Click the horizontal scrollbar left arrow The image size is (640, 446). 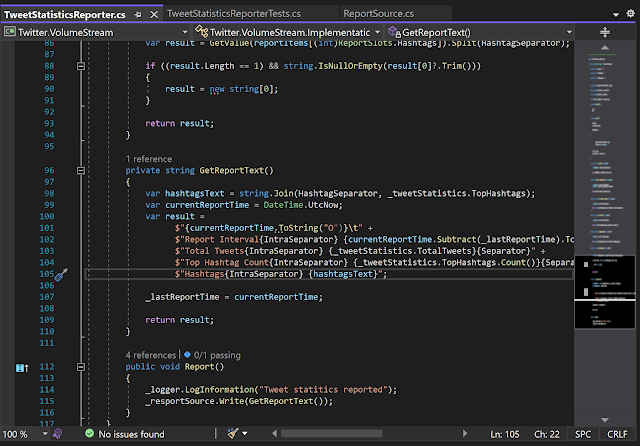(274, 433)
